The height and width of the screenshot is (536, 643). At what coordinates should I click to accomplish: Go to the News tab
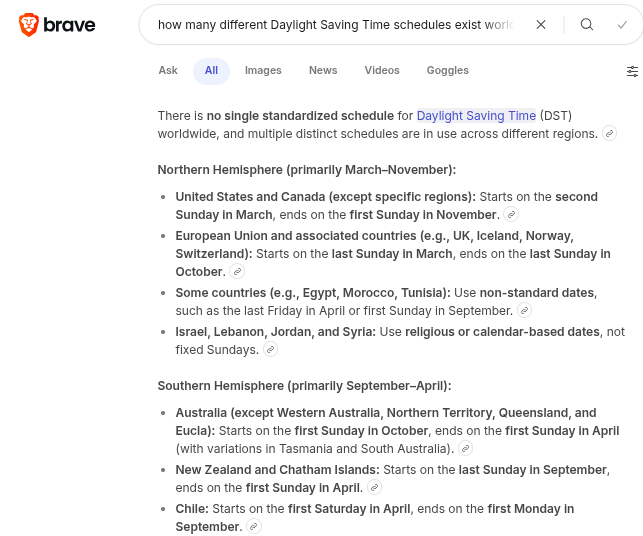(323, 71)
